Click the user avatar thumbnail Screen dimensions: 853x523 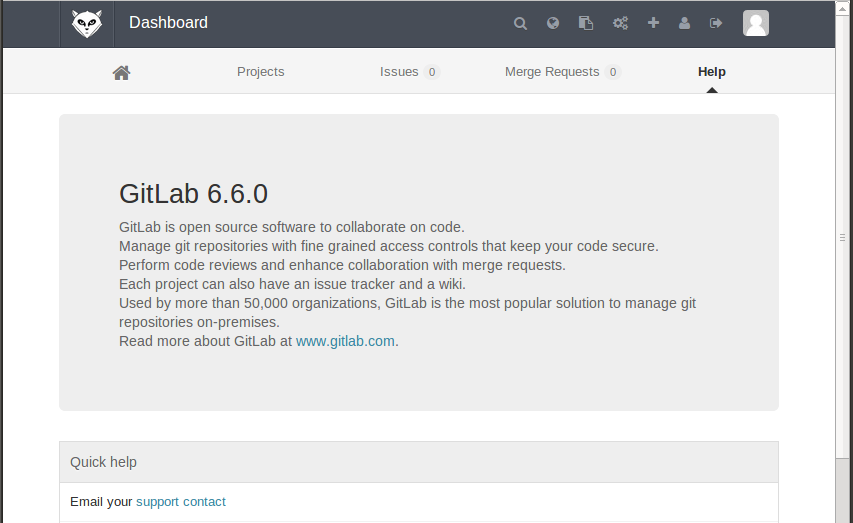pyautogui.click(x=756, y=23)
